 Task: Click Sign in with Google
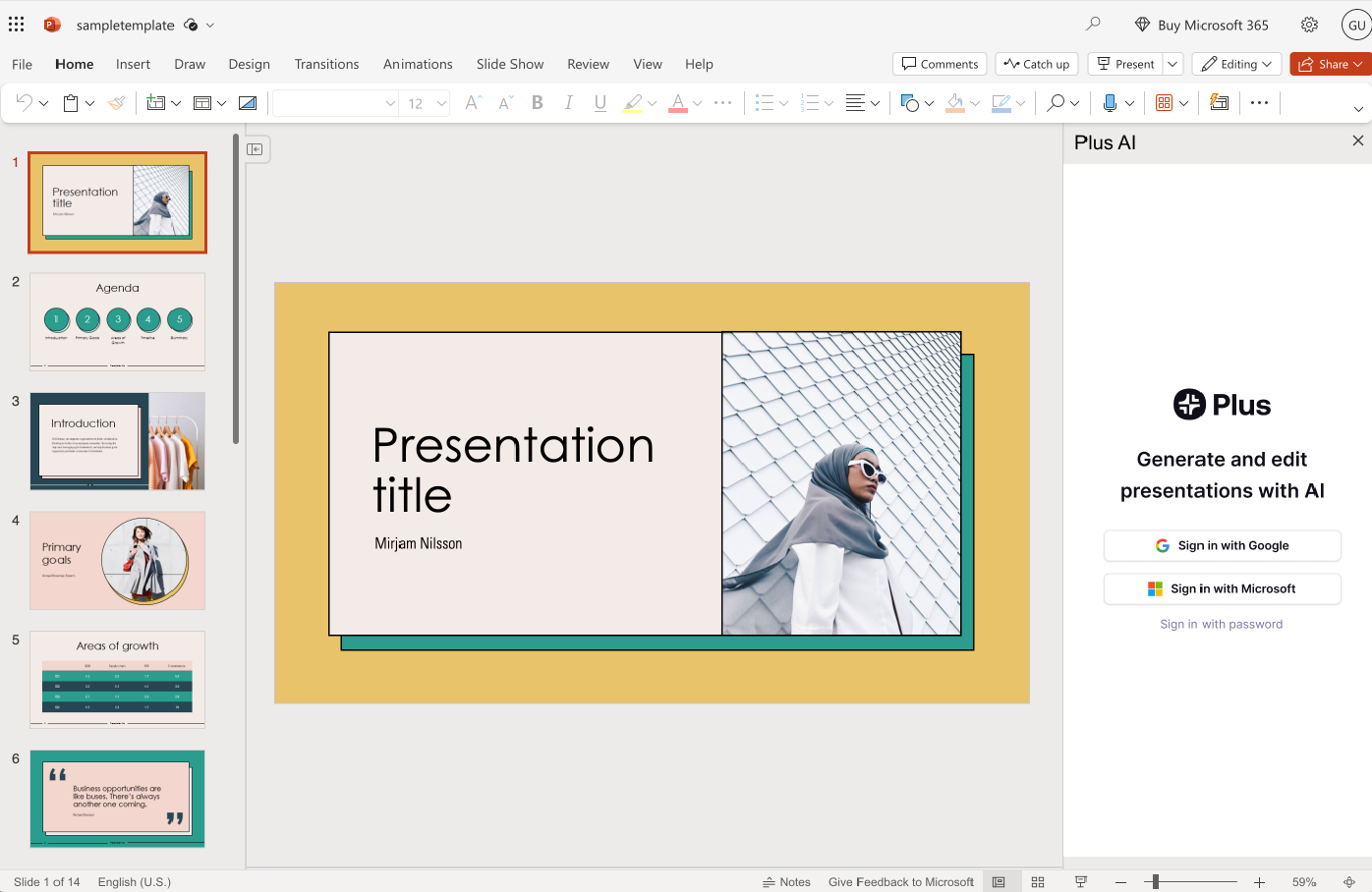click(1222, 545)
